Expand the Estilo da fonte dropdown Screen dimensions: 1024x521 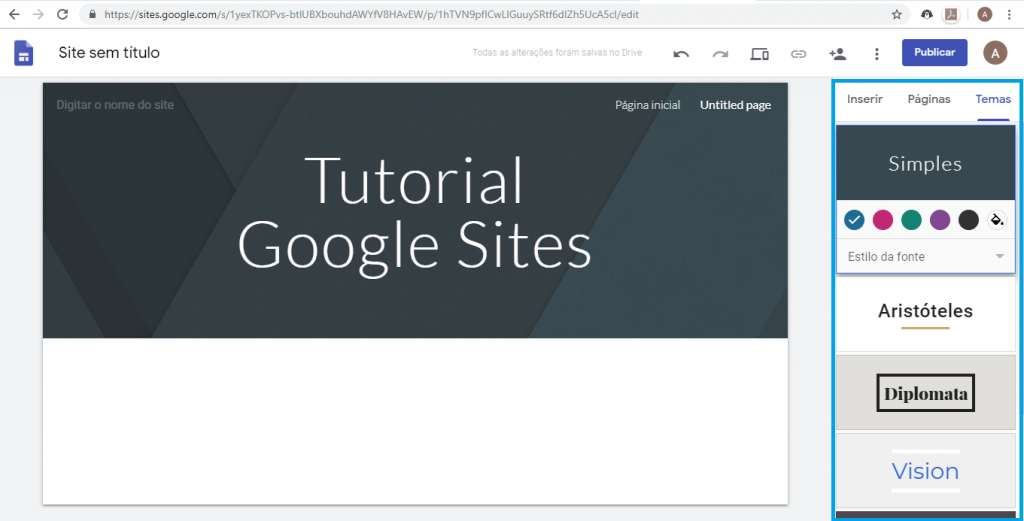click(925, 257)
